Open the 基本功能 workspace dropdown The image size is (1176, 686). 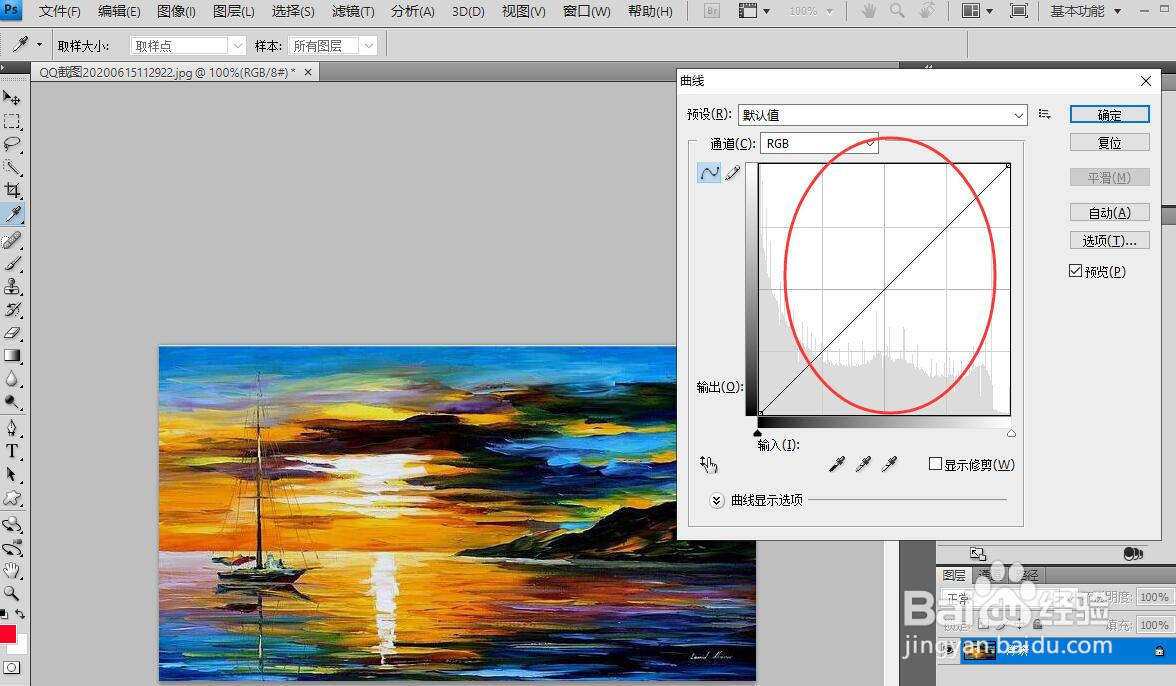(1086, 11)
